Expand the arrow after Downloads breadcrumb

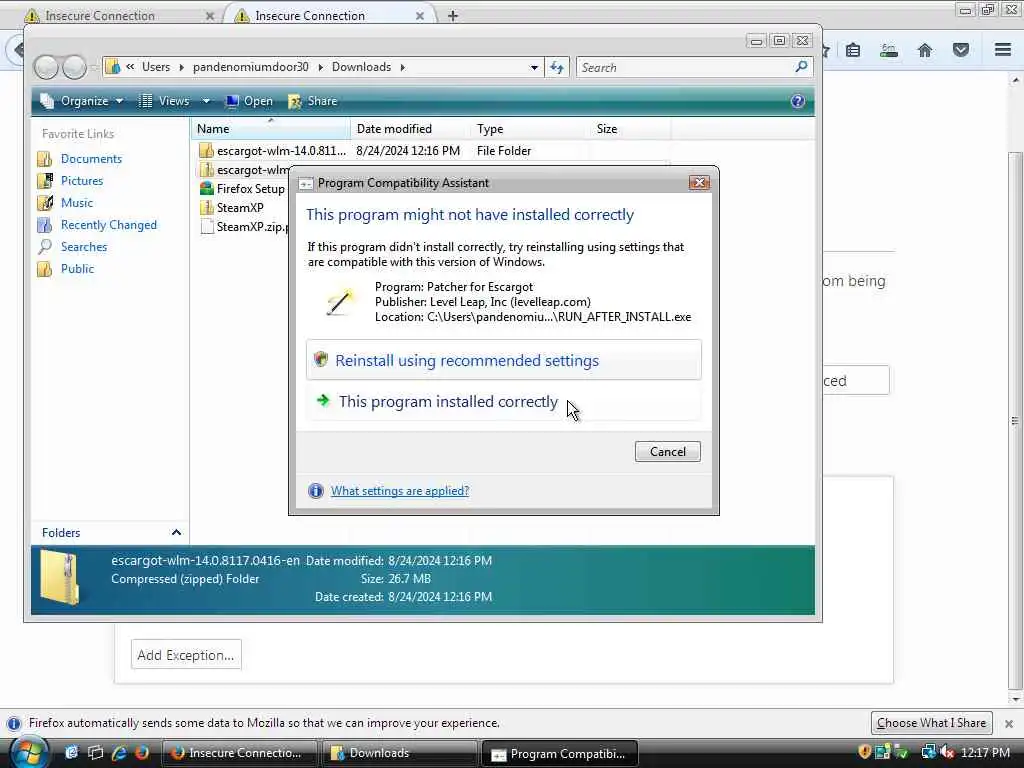point(402,67)
